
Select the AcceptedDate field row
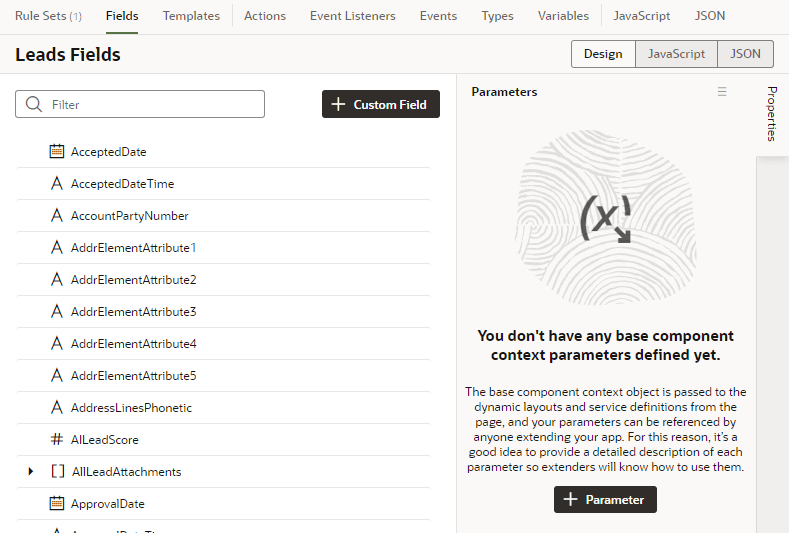[x=223, y=151]
